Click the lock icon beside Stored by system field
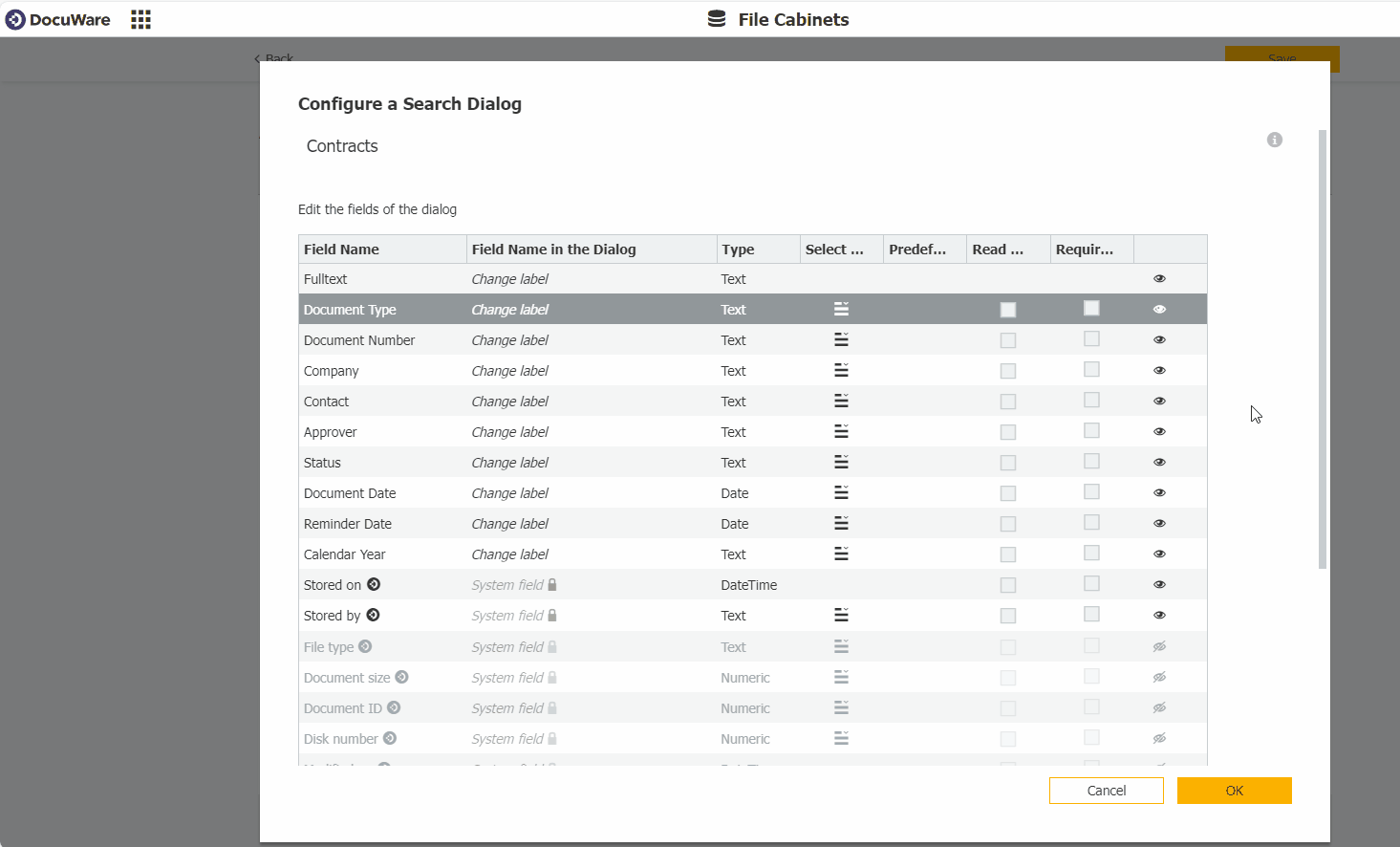The image size is (1400, 847). coord(554,615)
